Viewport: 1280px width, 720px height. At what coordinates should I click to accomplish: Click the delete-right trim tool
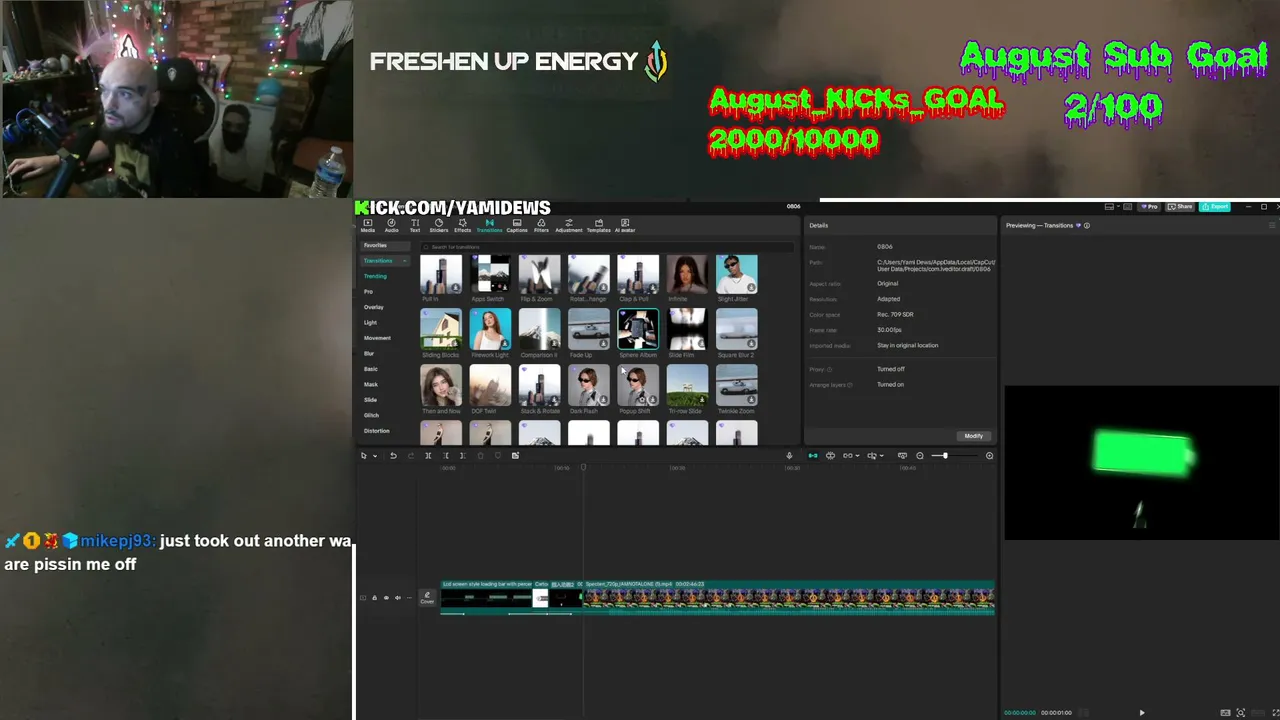462,456
